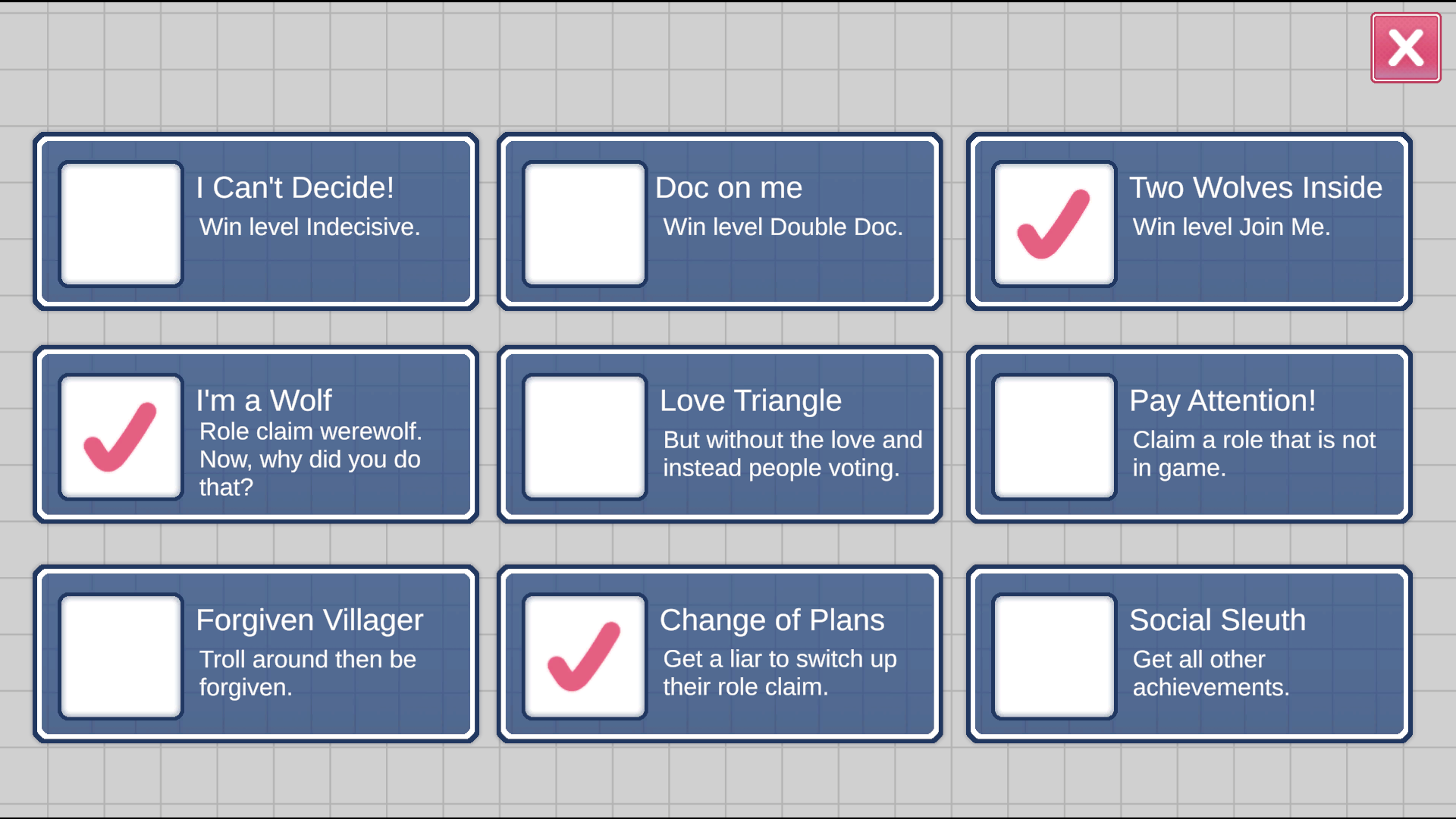This screenshot has height=819, width=1456.
Task: Check the I Can't Decide! achievement checkbox
Action: click(121, 222)
